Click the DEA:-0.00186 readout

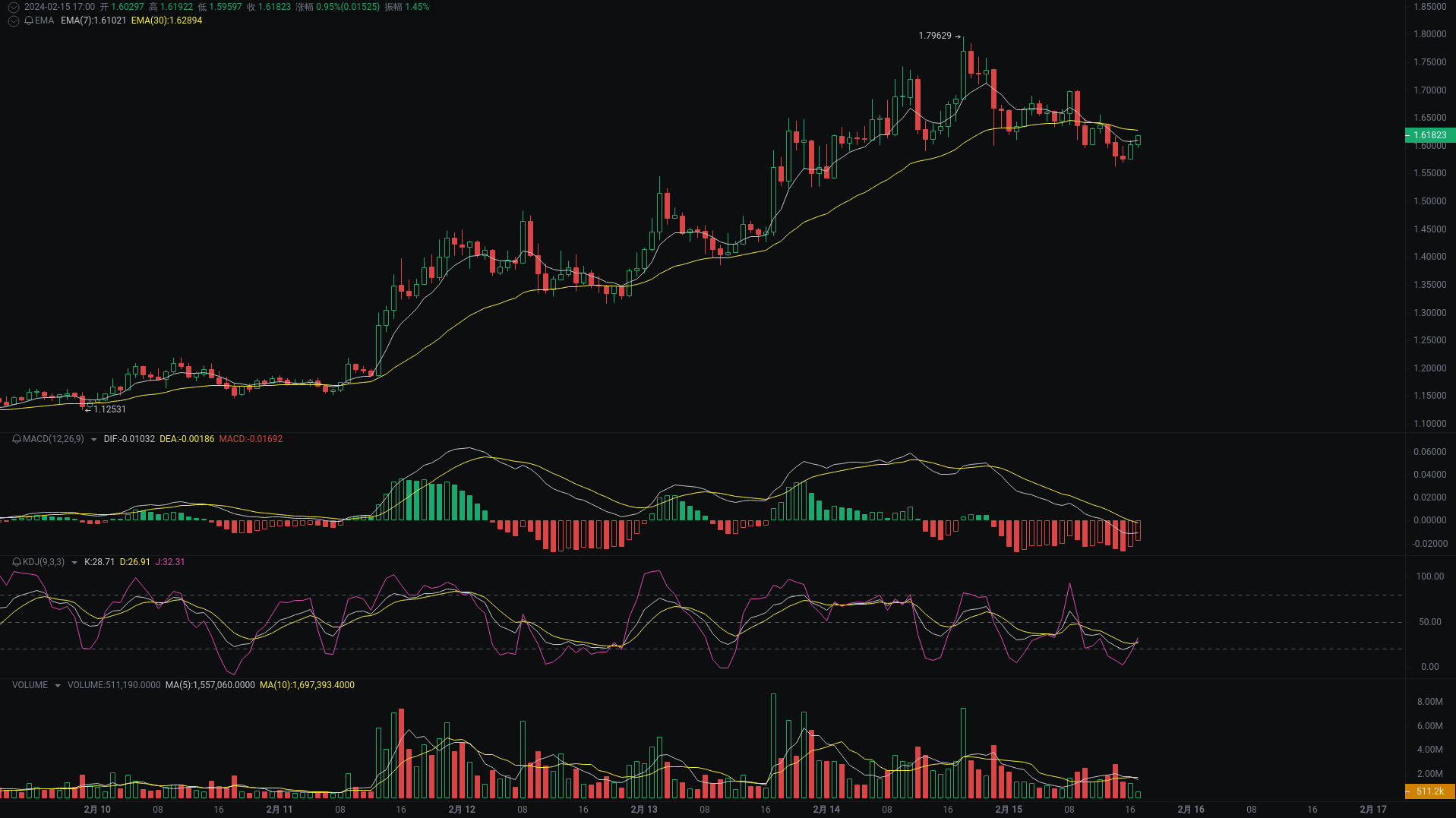point(187,439)
